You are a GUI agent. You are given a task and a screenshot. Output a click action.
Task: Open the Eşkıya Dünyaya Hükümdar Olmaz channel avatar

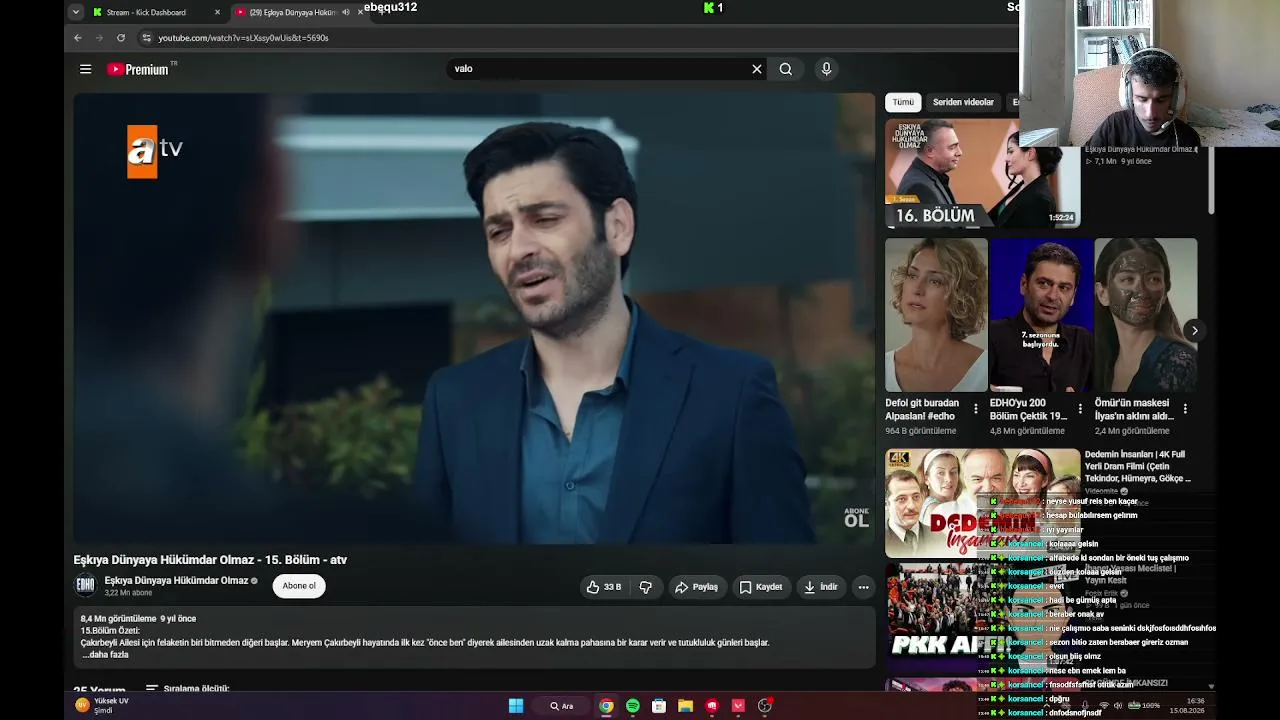click(85, 586)
